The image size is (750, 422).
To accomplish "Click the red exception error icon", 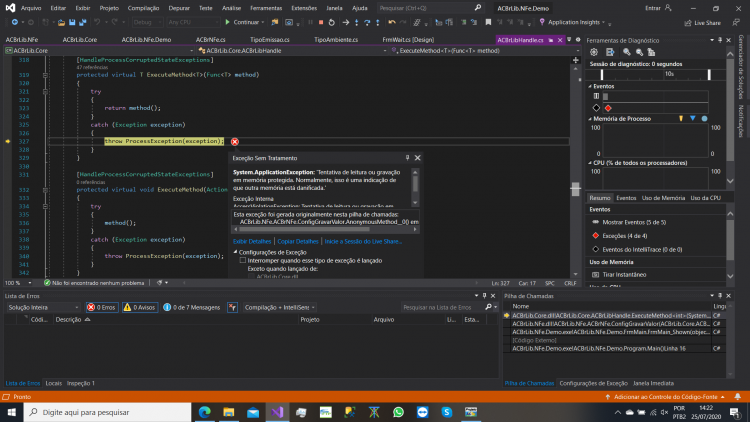I will [x=234, y=142].
